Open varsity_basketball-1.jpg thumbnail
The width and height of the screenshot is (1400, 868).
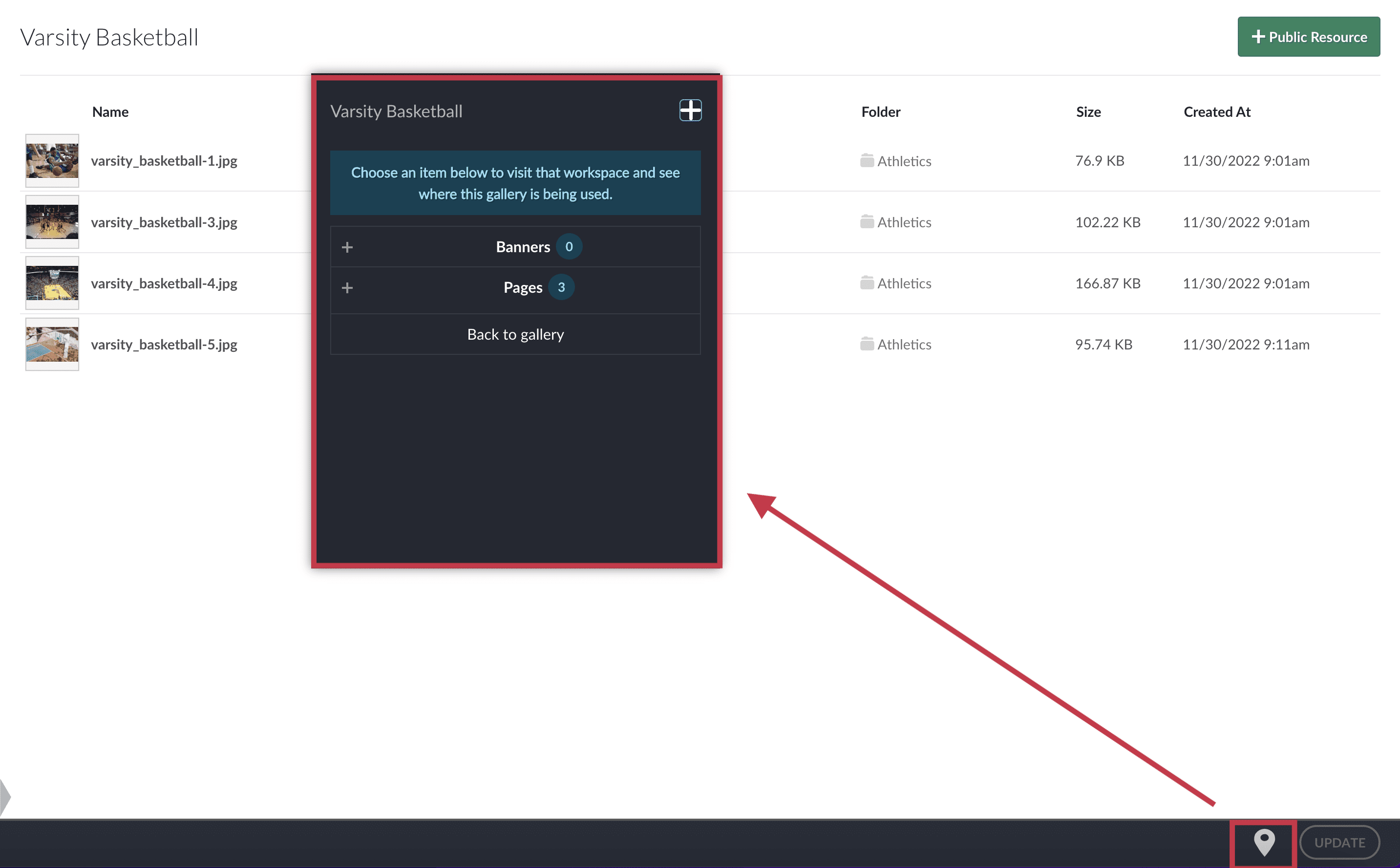pyautogui.click(x=52, y=161)
